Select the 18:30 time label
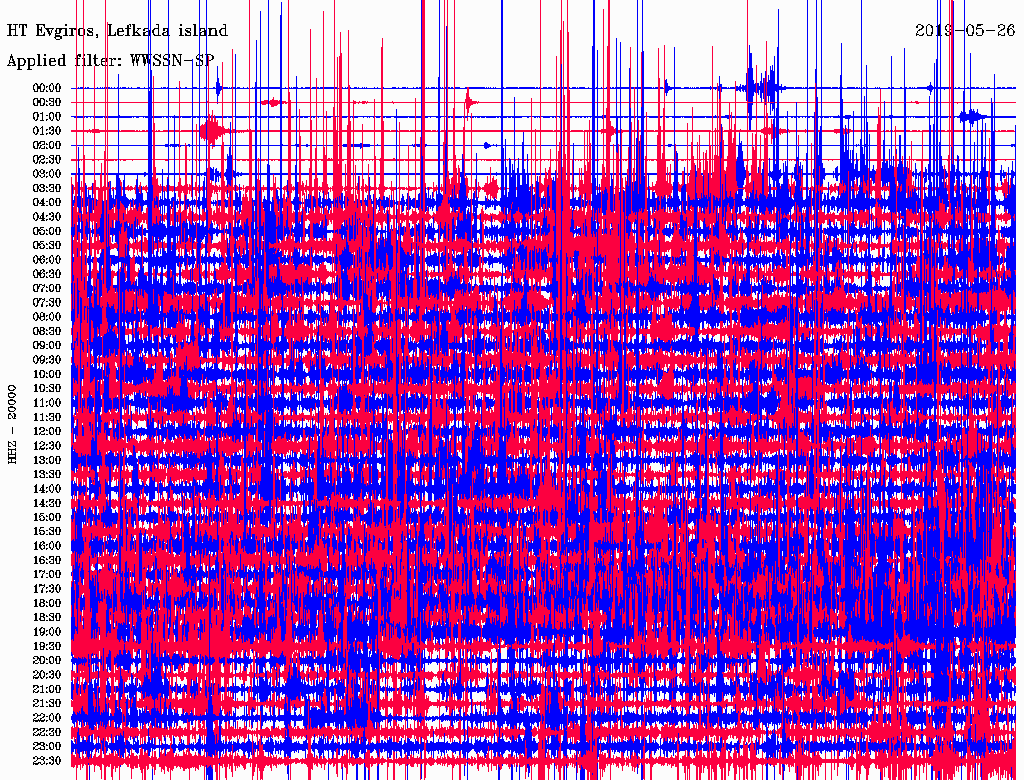Viewport: 1024px width, 780px height. point(47,618)
